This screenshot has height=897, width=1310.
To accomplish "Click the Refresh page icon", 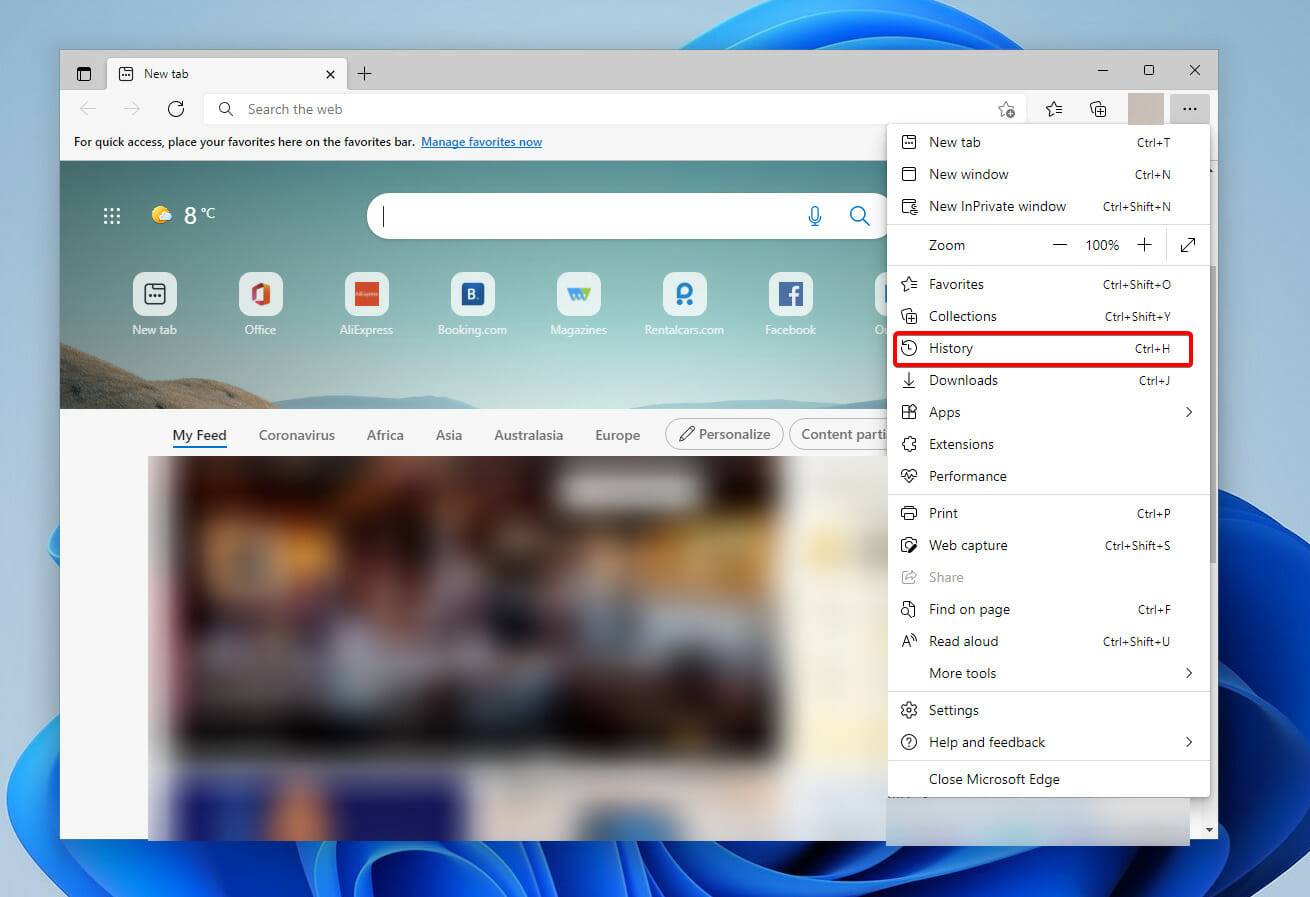I will point(176,109).
